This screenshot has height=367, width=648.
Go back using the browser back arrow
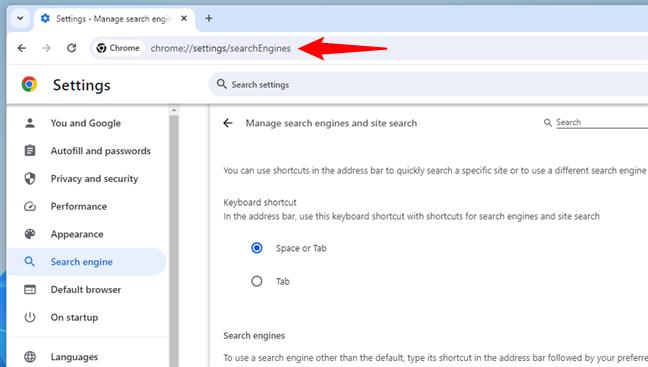pyautogui.click(x=22, y=48)
